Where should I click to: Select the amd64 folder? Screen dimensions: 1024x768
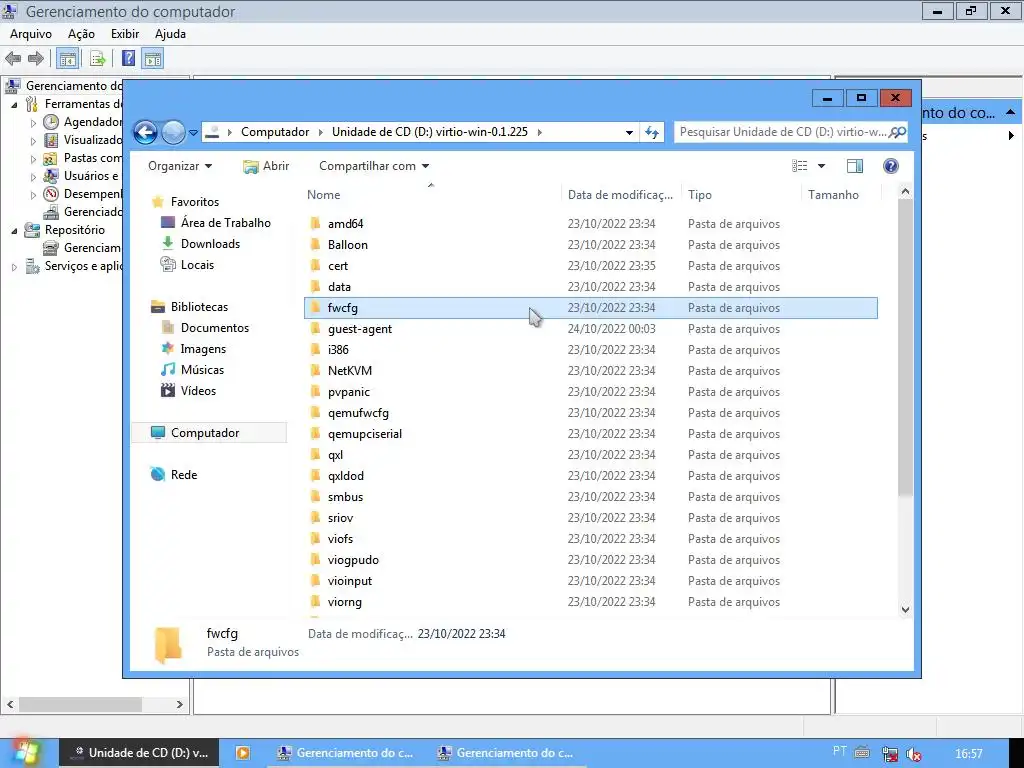coord(591,223)
